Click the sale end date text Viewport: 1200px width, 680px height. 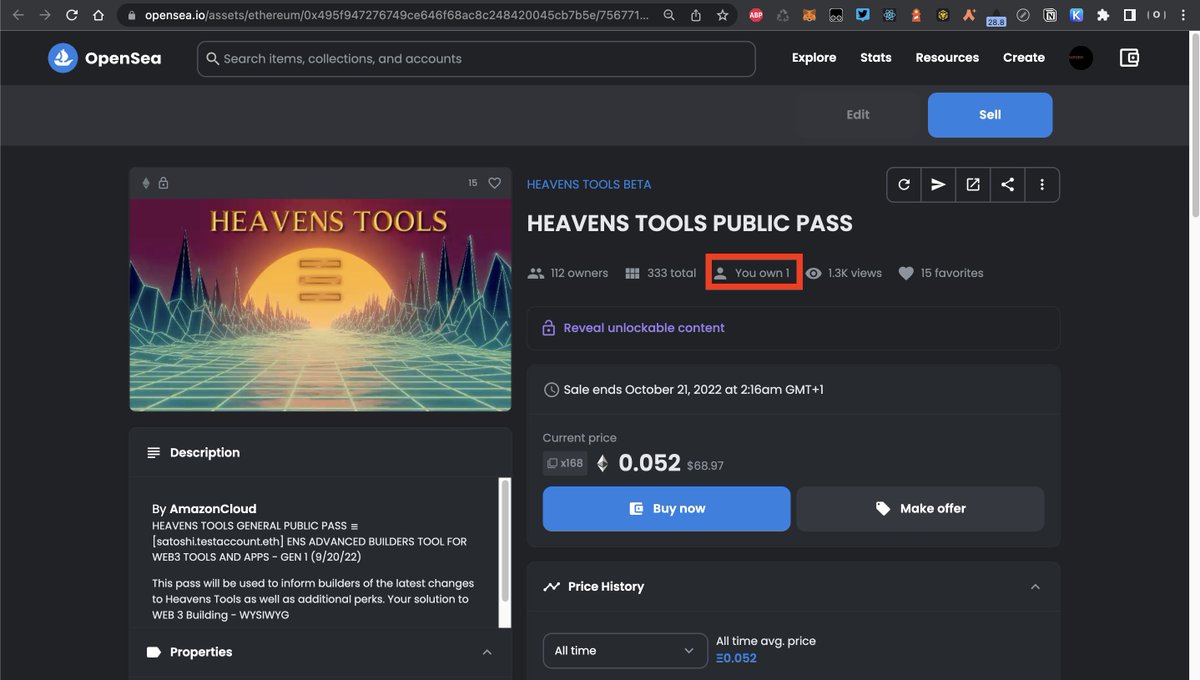[693, 390]
